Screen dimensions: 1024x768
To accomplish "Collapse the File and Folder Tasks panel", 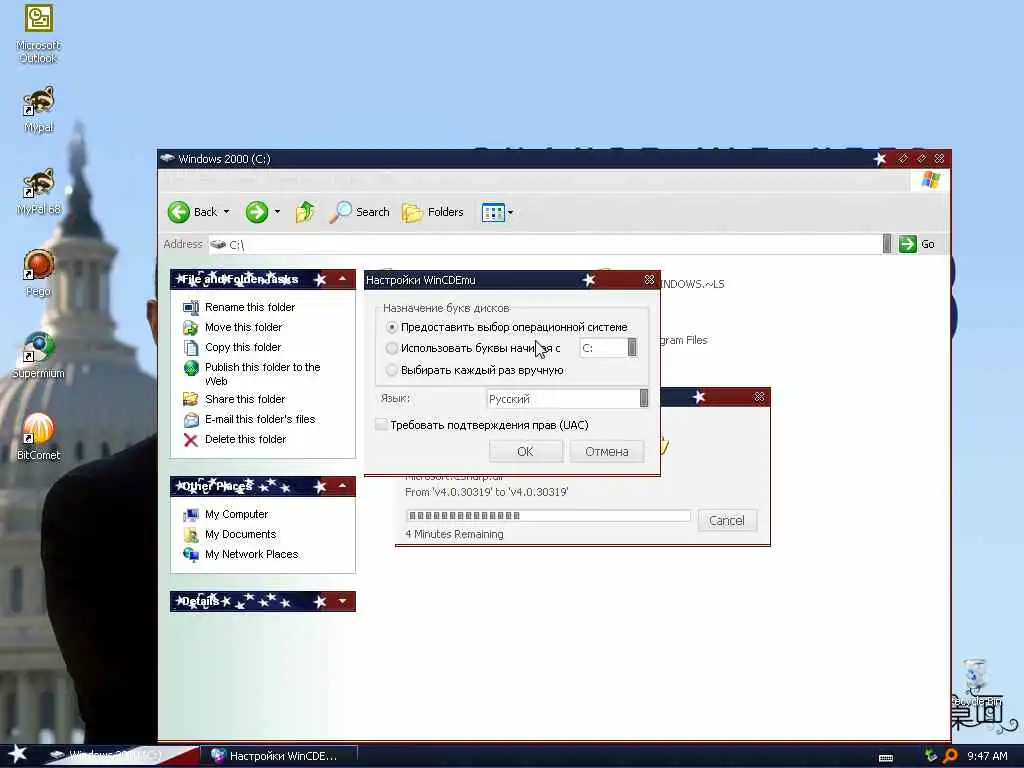I will point(342,280).
